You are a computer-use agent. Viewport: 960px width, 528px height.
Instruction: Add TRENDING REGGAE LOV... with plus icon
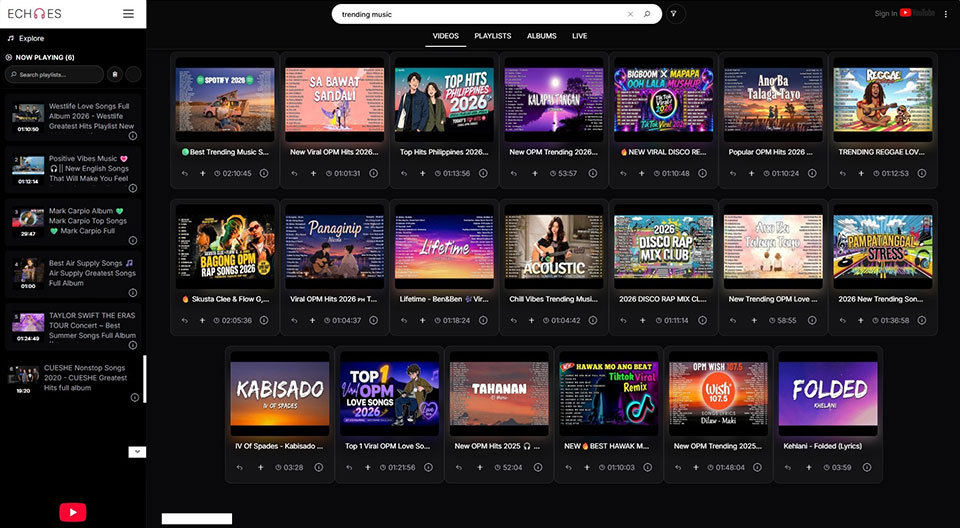(861, 173)
